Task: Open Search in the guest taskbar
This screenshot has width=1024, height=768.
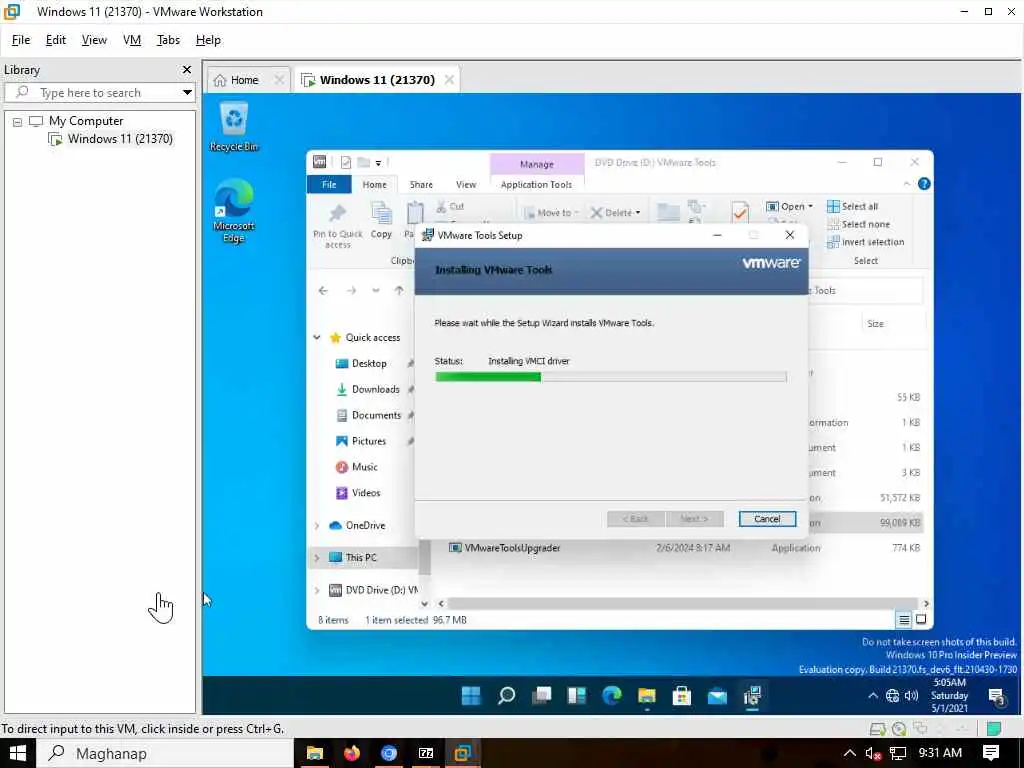Action: (x=506, y=696)
